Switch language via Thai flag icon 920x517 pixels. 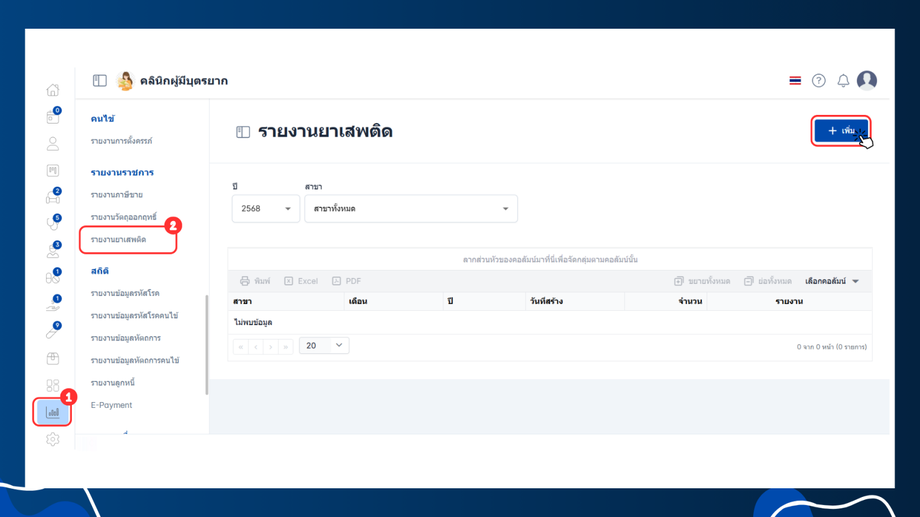(x=795, y=80)
